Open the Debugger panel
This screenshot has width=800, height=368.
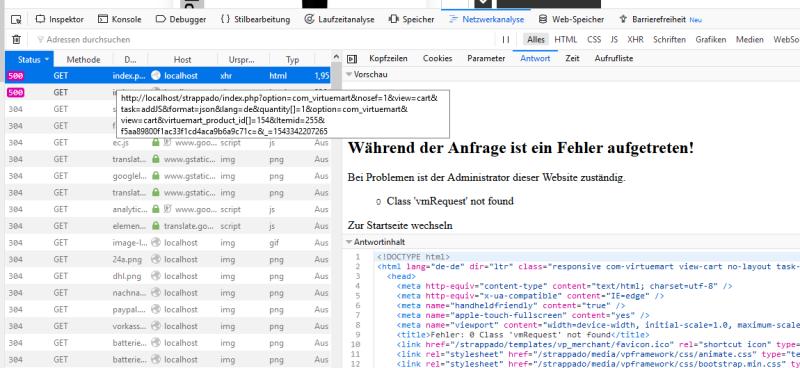tap(181, 19)
